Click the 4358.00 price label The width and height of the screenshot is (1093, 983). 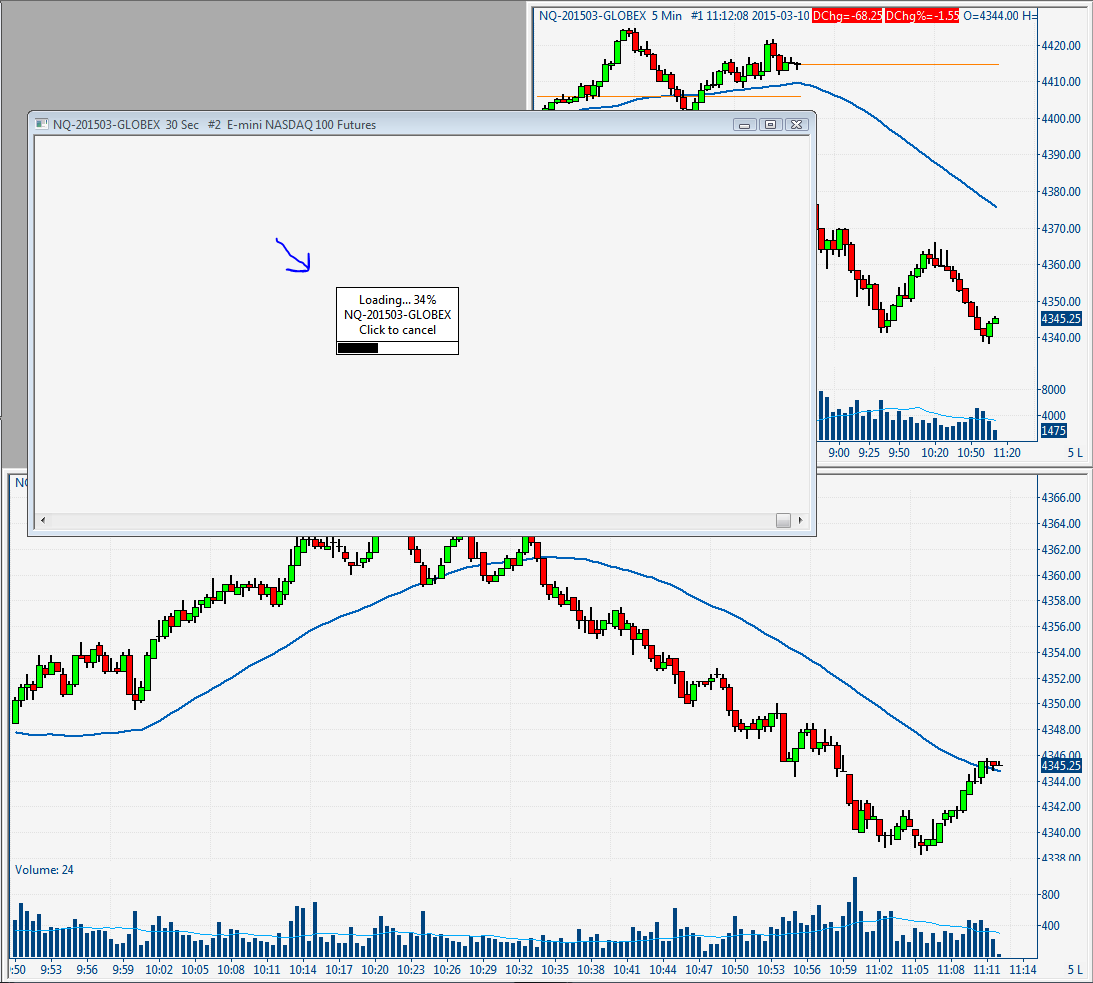click(x=1061, y=601)
